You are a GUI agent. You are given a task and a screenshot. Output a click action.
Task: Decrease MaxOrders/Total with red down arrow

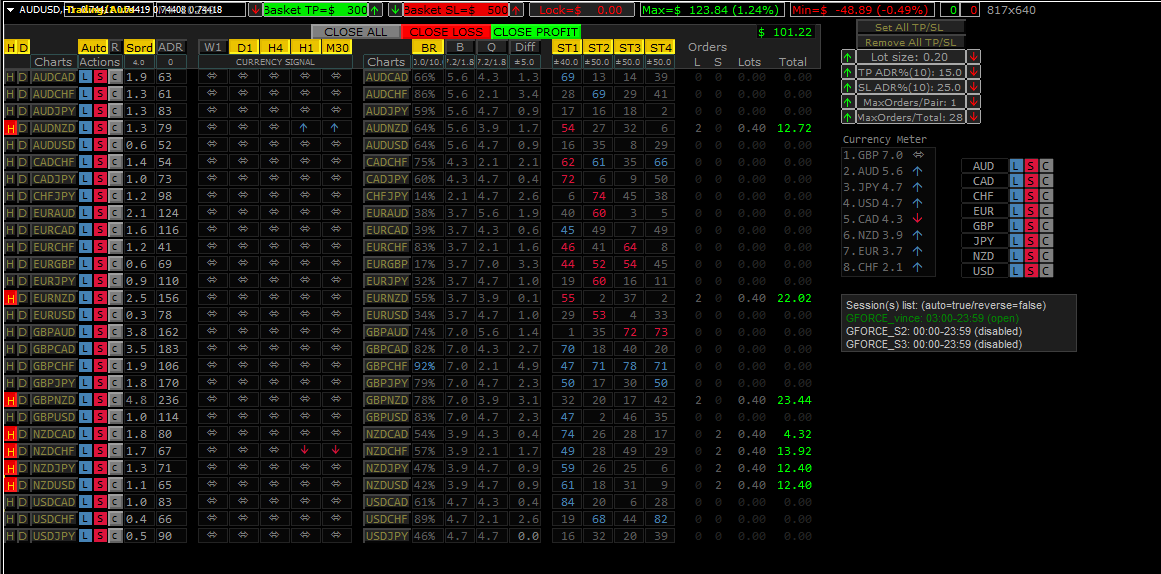(x=974, y=117)
